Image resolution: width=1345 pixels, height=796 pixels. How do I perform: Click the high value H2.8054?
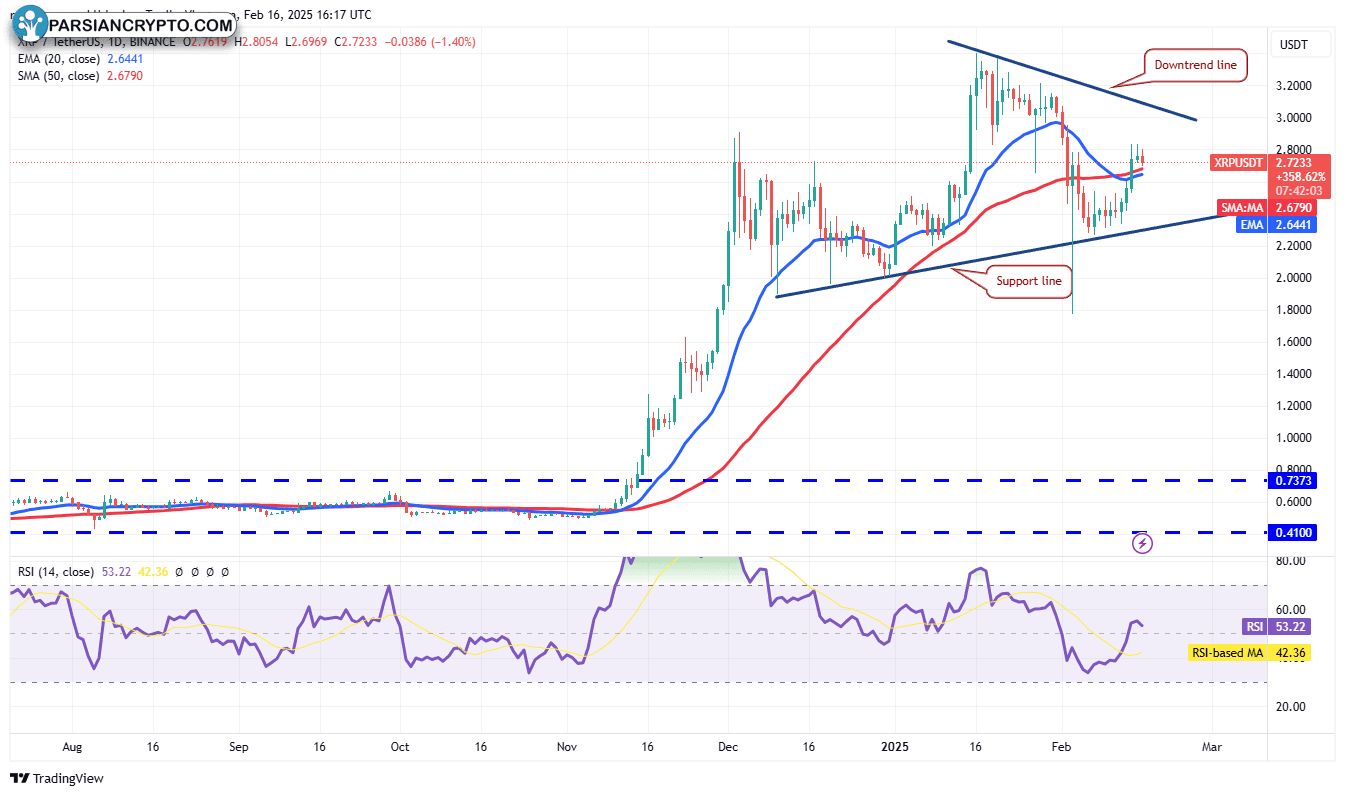click(257, 42)
